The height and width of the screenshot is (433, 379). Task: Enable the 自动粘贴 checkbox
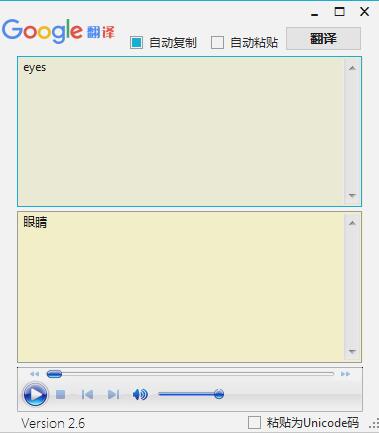[217, 43]
